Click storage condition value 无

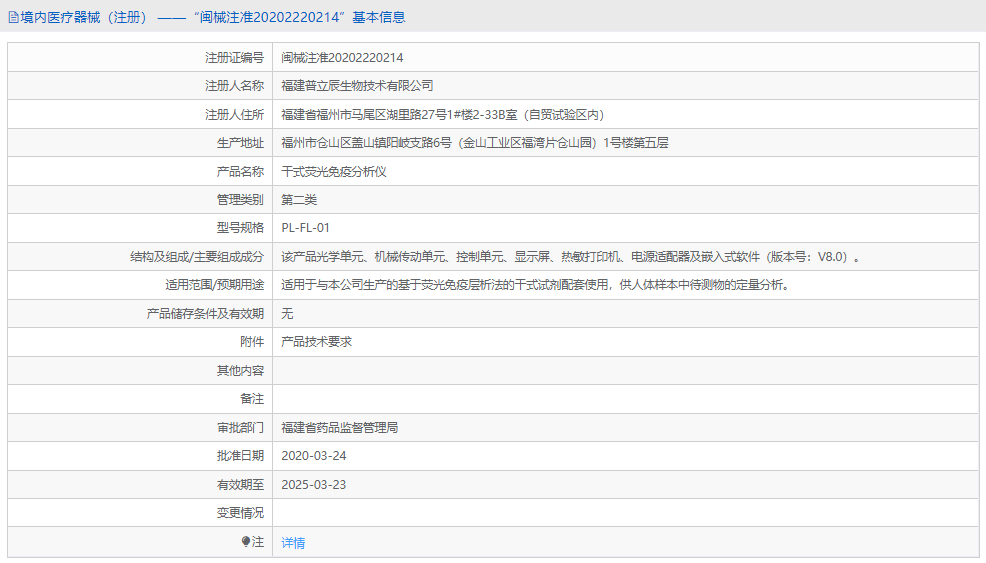287,314
